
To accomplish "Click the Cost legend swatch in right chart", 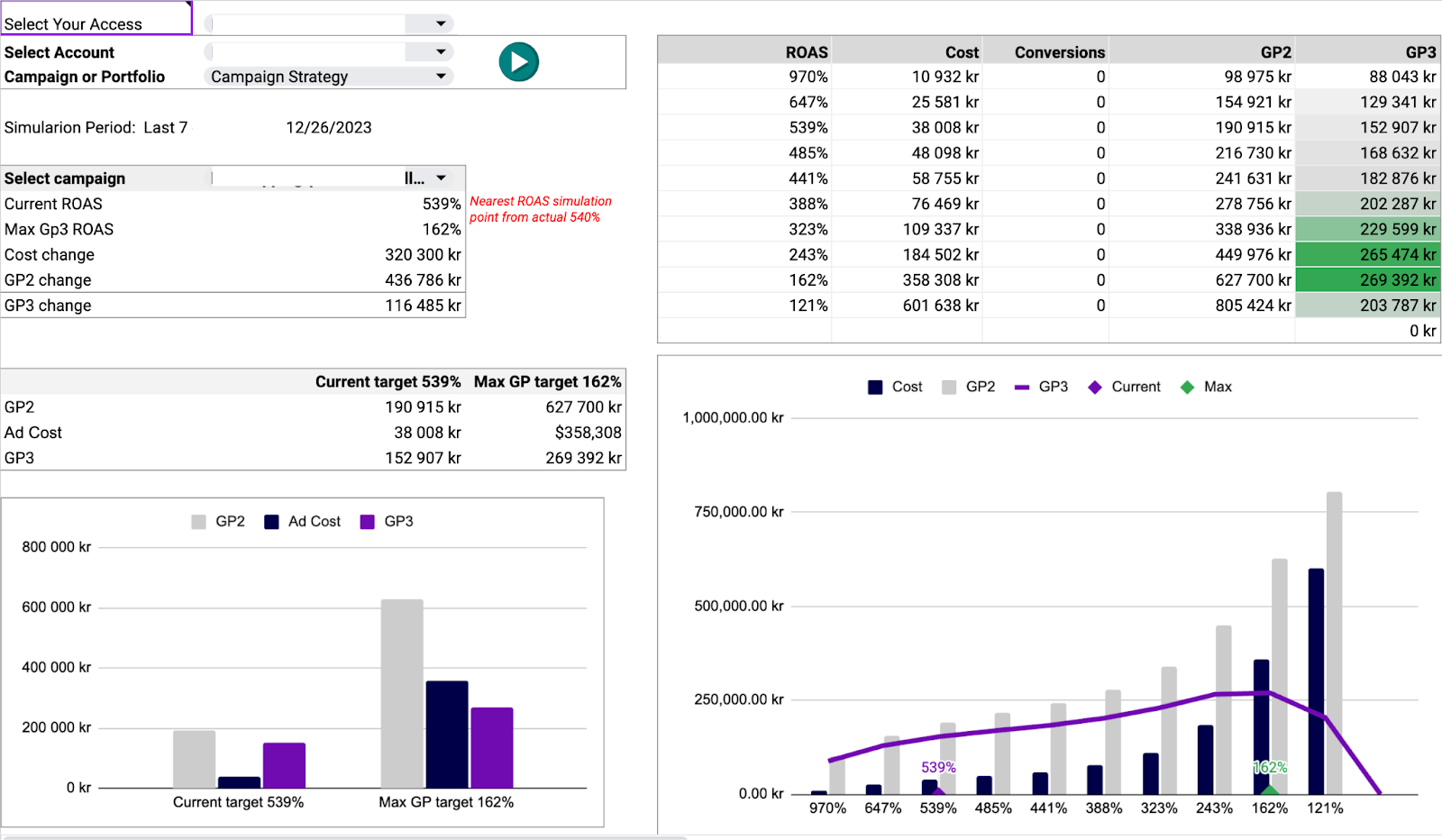I will pos(875,388).
